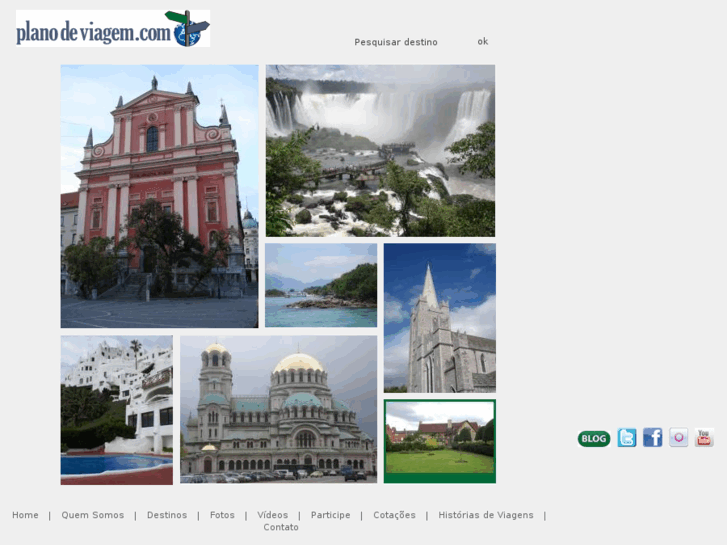Open the Contato link
Screen dimensions: 727x545
(281, 527)
